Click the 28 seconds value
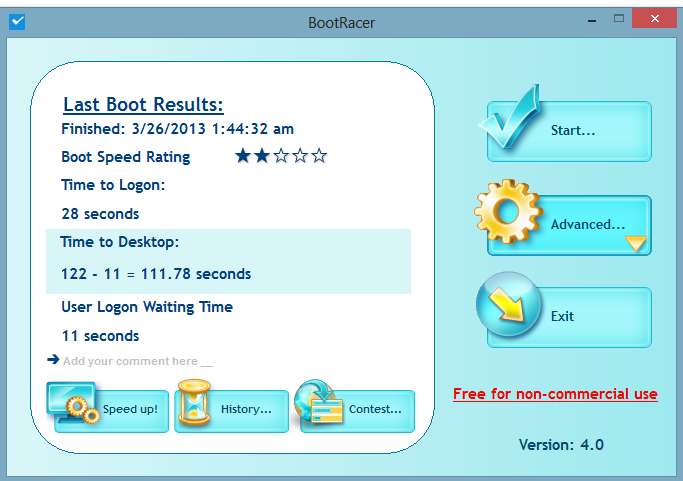The width and height of the screenshot is (683, 481). pyautogui.click(x=100, y=214)
